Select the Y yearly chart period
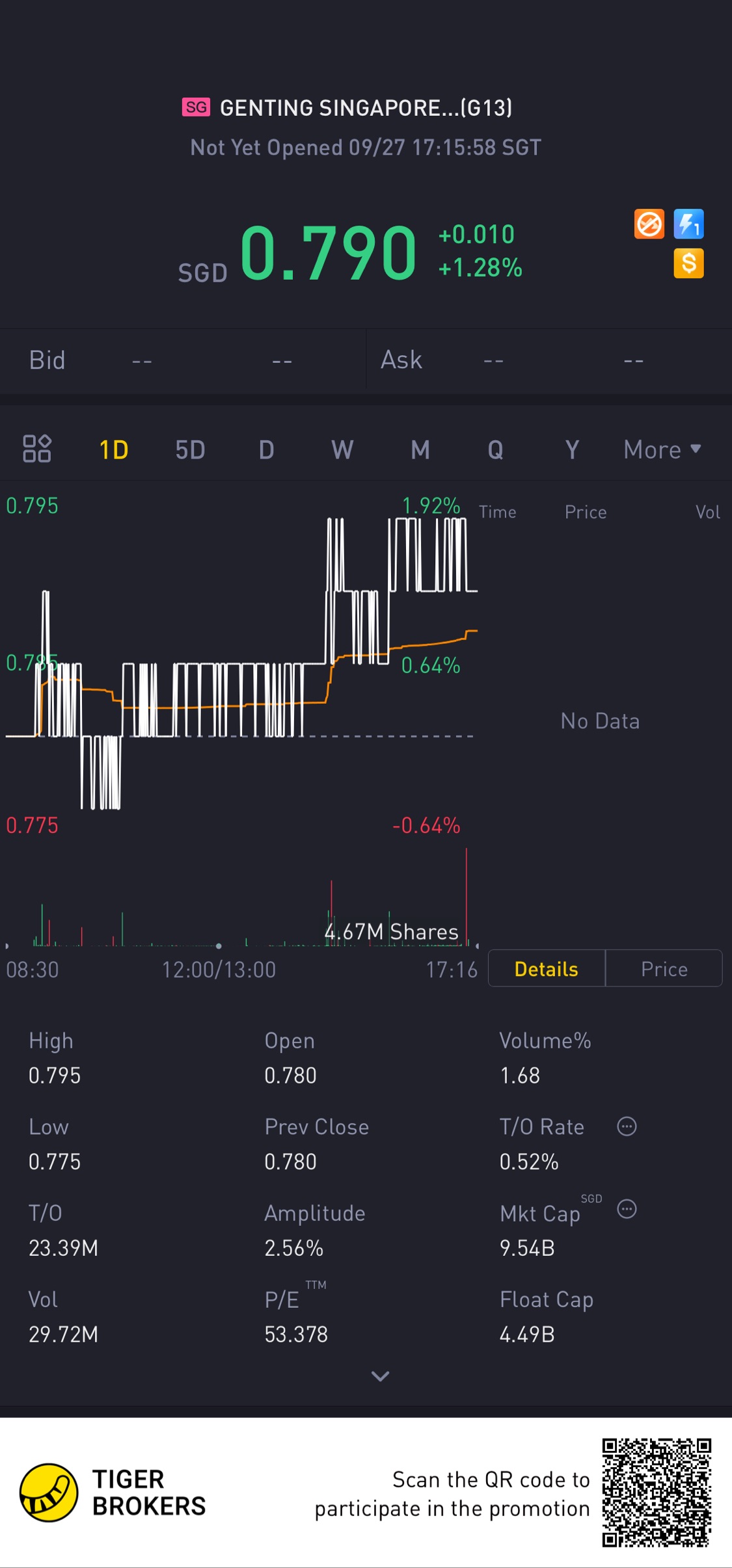 (572, 449)
